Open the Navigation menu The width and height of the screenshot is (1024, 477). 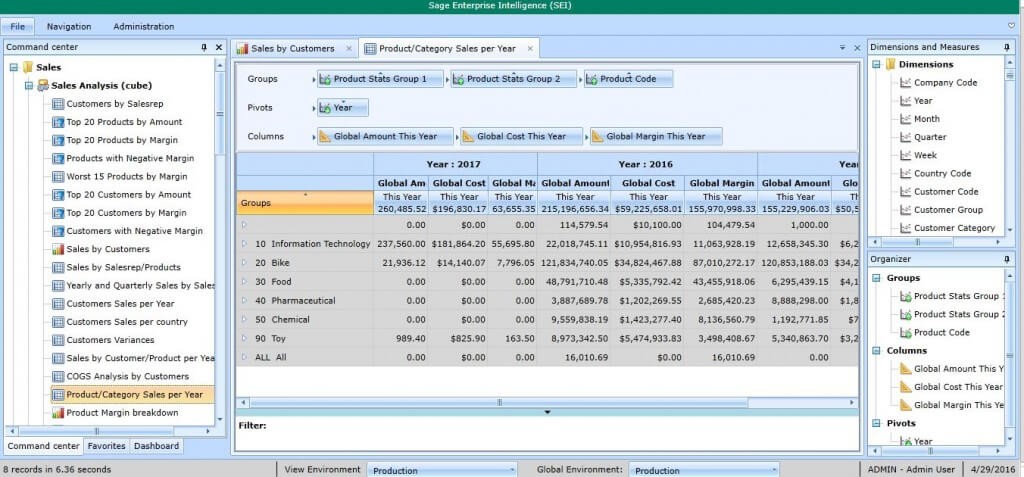(x=69, y=26)
